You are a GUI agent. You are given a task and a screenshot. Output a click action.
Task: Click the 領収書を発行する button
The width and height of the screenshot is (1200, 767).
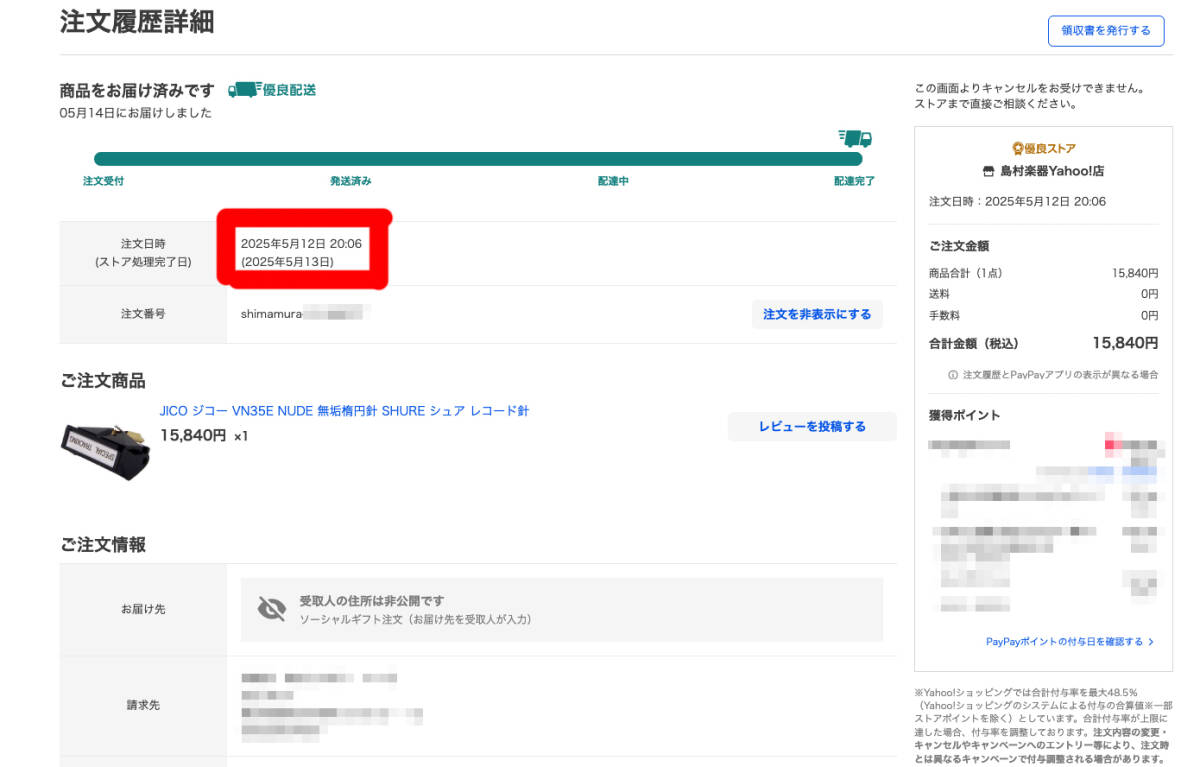(1106, 30)
